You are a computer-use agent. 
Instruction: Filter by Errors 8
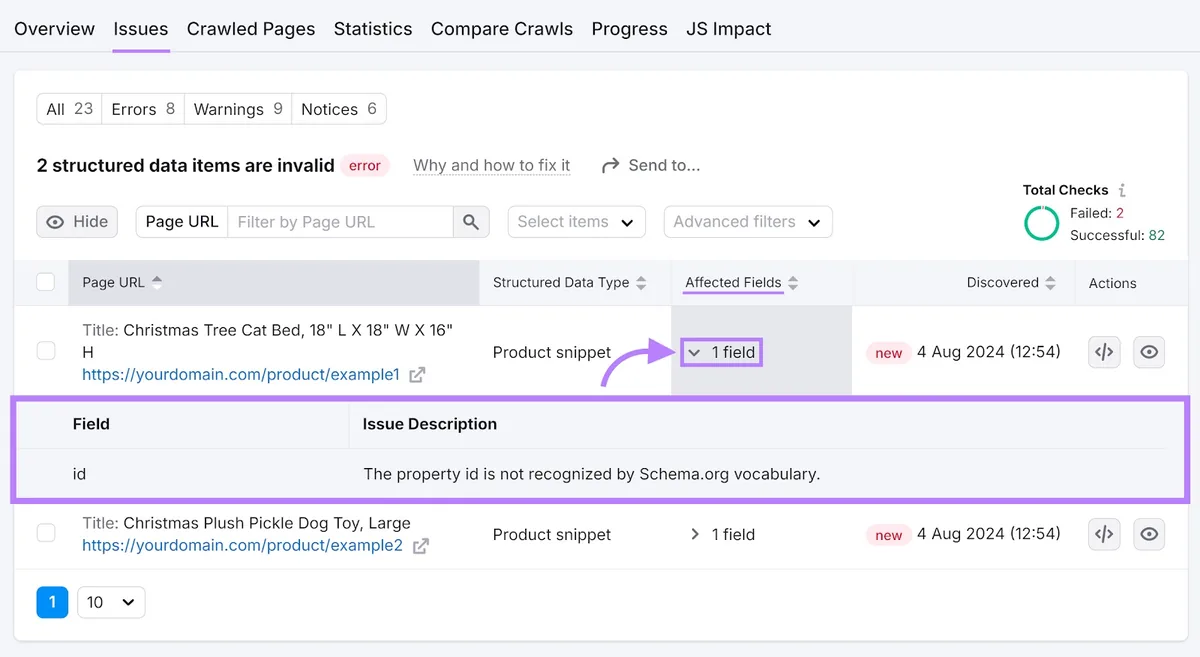point(143,109)
